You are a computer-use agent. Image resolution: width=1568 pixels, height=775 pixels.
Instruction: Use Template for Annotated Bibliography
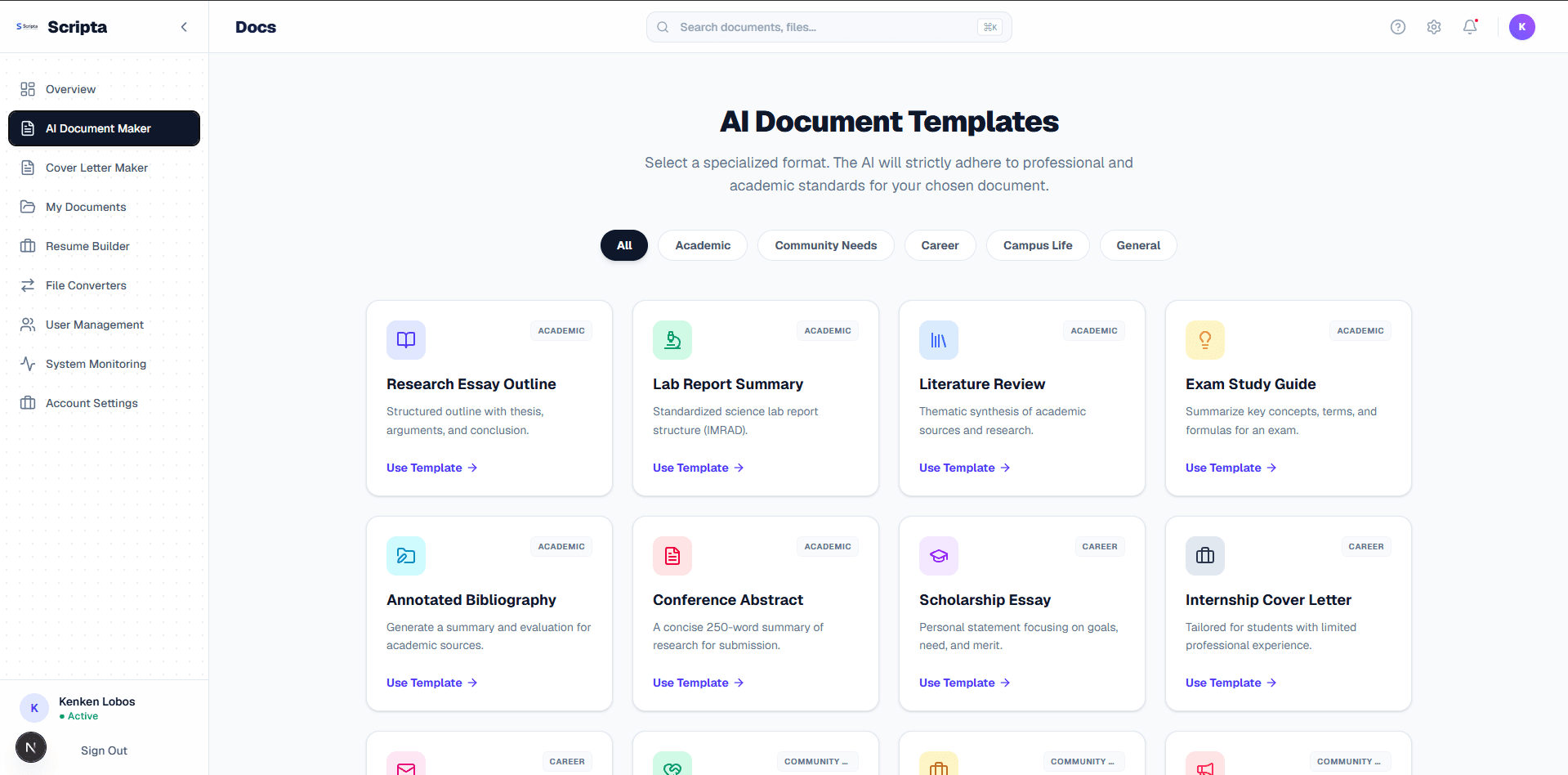click(431, 683)
